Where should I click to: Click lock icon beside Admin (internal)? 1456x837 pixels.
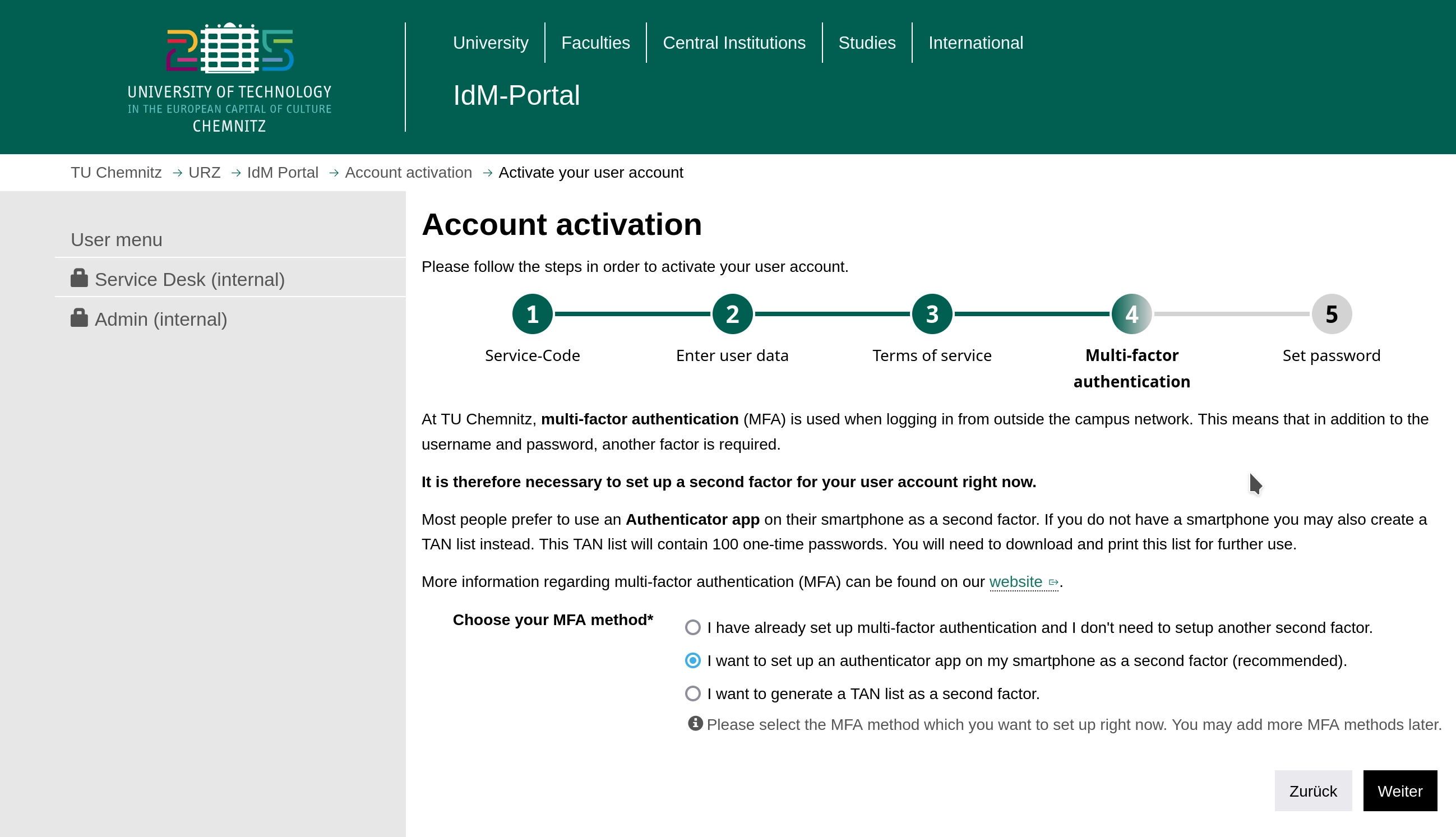(78, 318)
